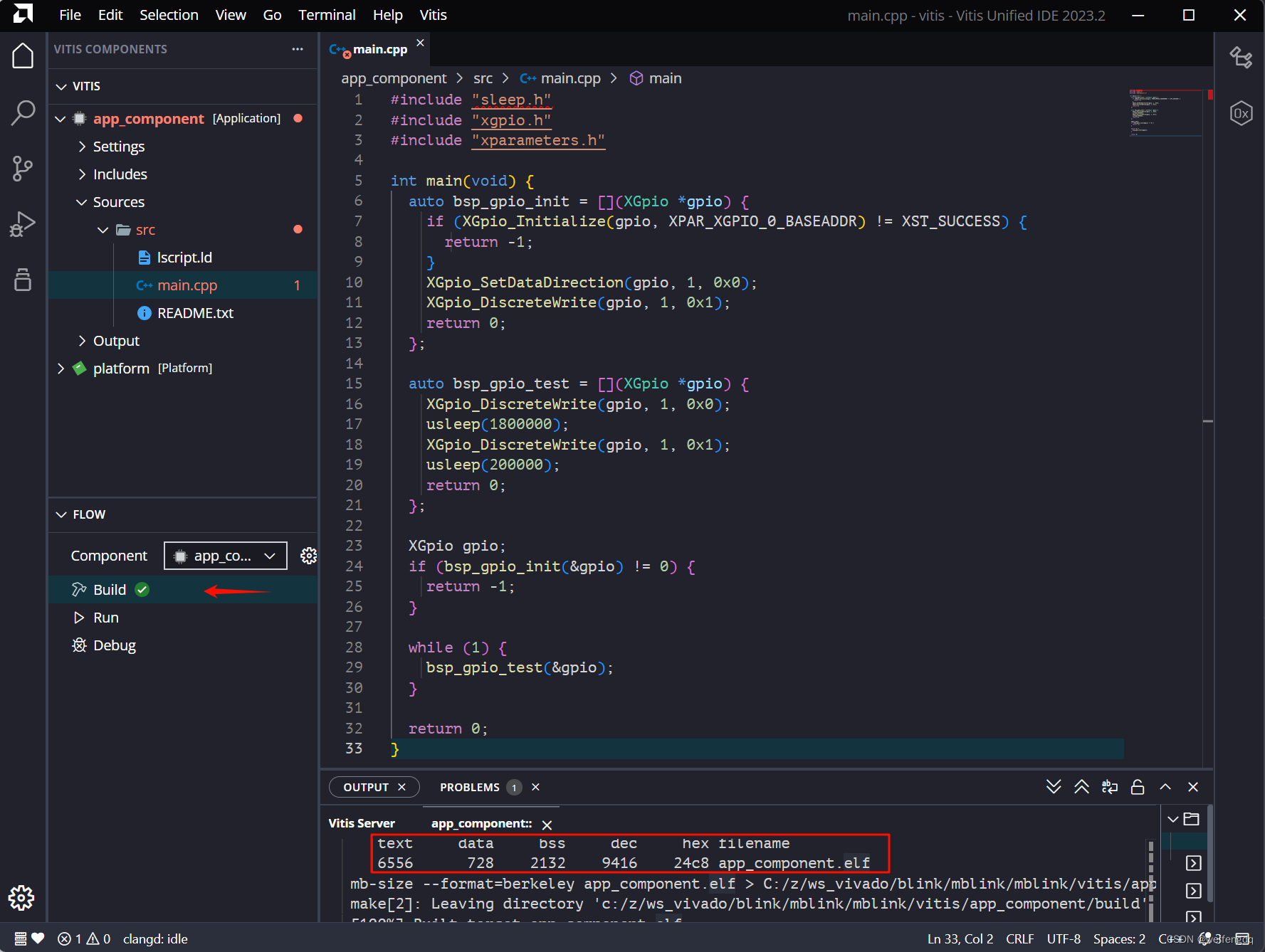Click app_component in the breadcrumb
This screenshot has height=952, width=1265.
[394, 78]
